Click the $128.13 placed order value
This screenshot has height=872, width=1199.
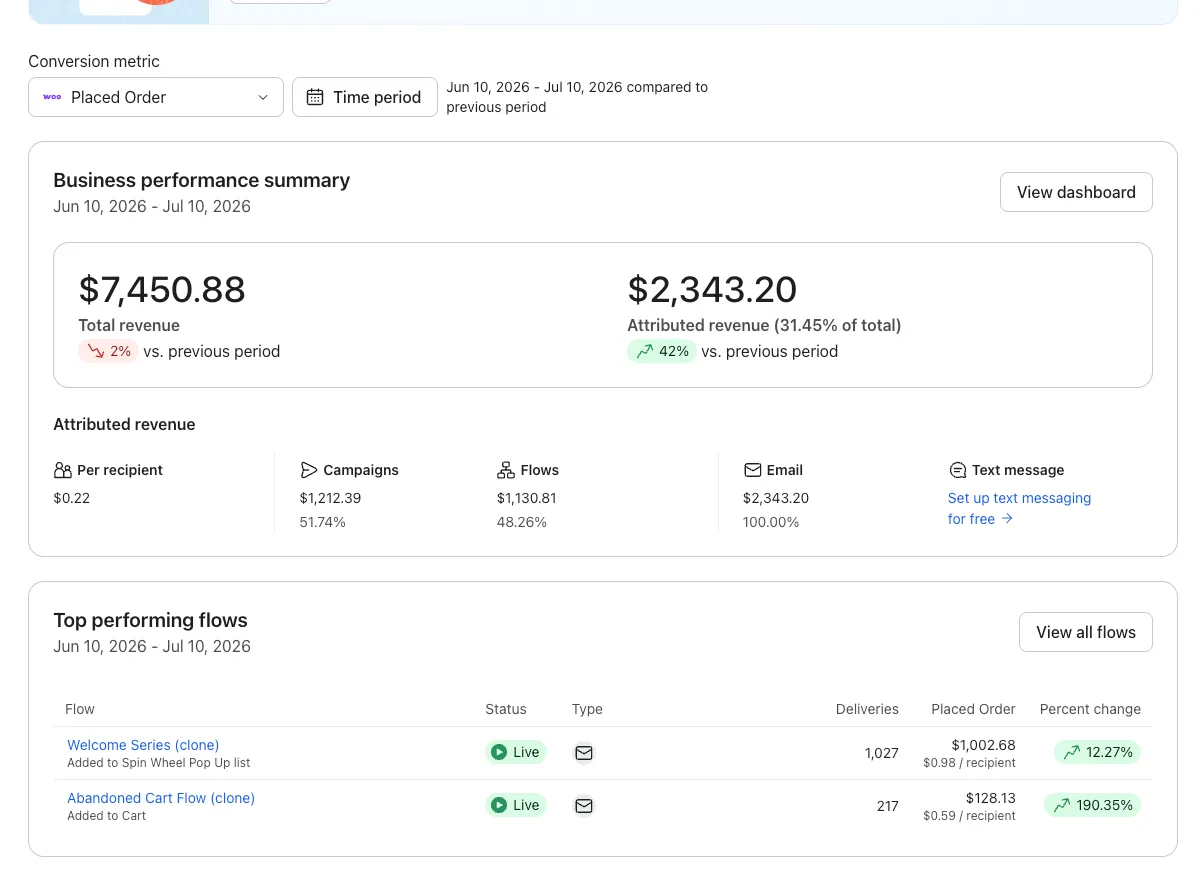(991, 798)
